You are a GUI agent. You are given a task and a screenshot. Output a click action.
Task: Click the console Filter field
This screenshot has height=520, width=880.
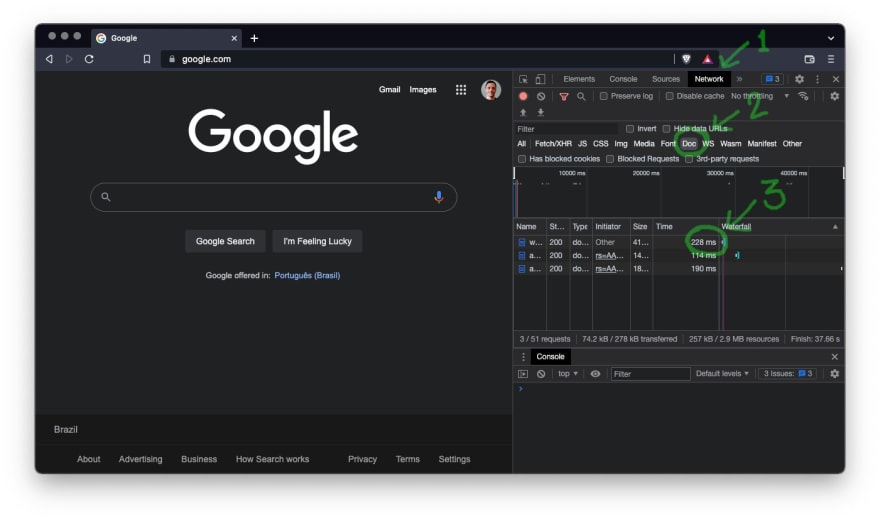[x=650, y=374]
